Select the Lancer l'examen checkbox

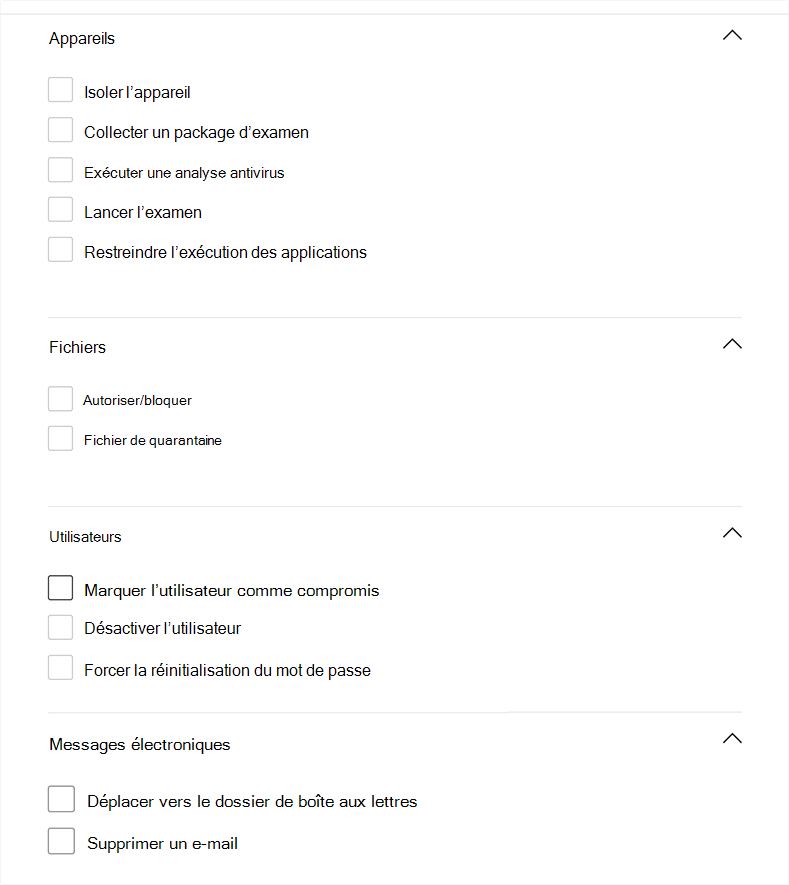61,210
